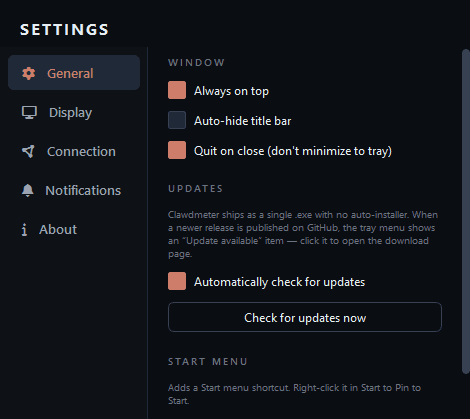This screenshot has width=470, height=419.
Task: Switch to the Display tab
Action: point(74,113)
